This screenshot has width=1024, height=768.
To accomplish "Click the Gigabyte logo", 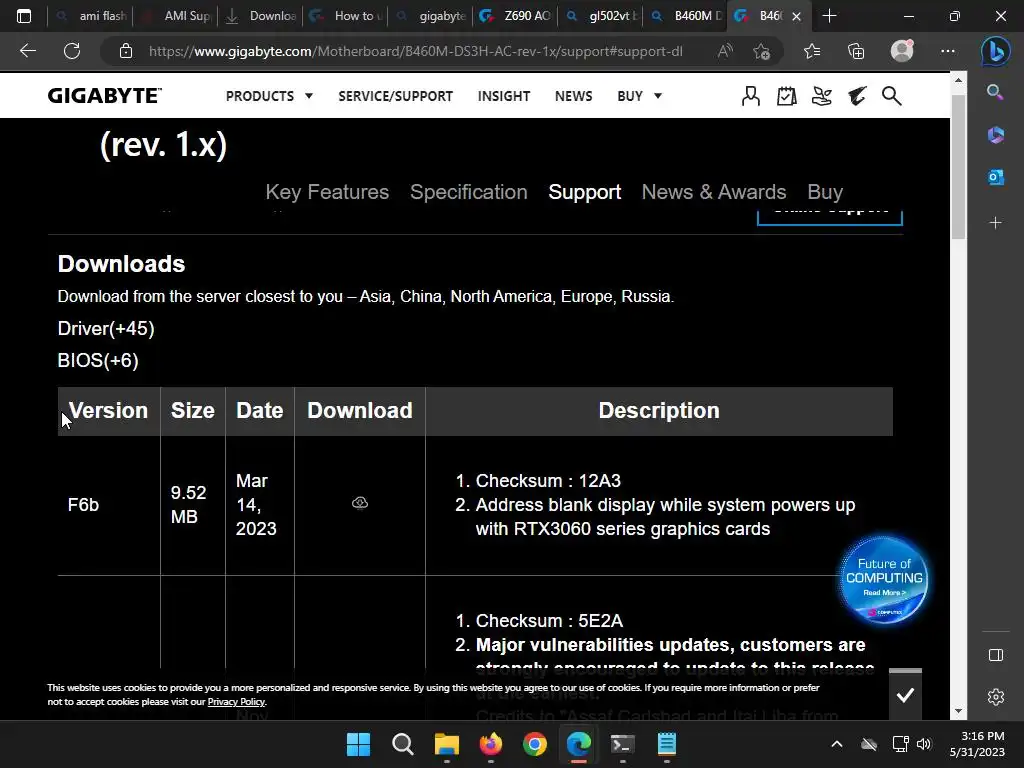I will click(104, 96).
